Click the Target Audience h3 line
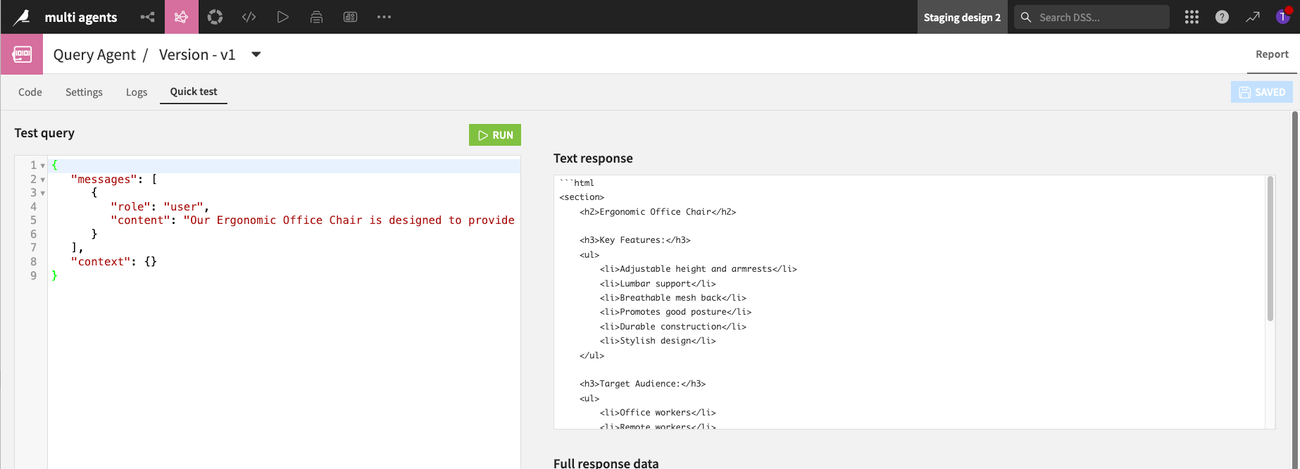The height and width of the screenshot is (469, 1300). point(643,384)
